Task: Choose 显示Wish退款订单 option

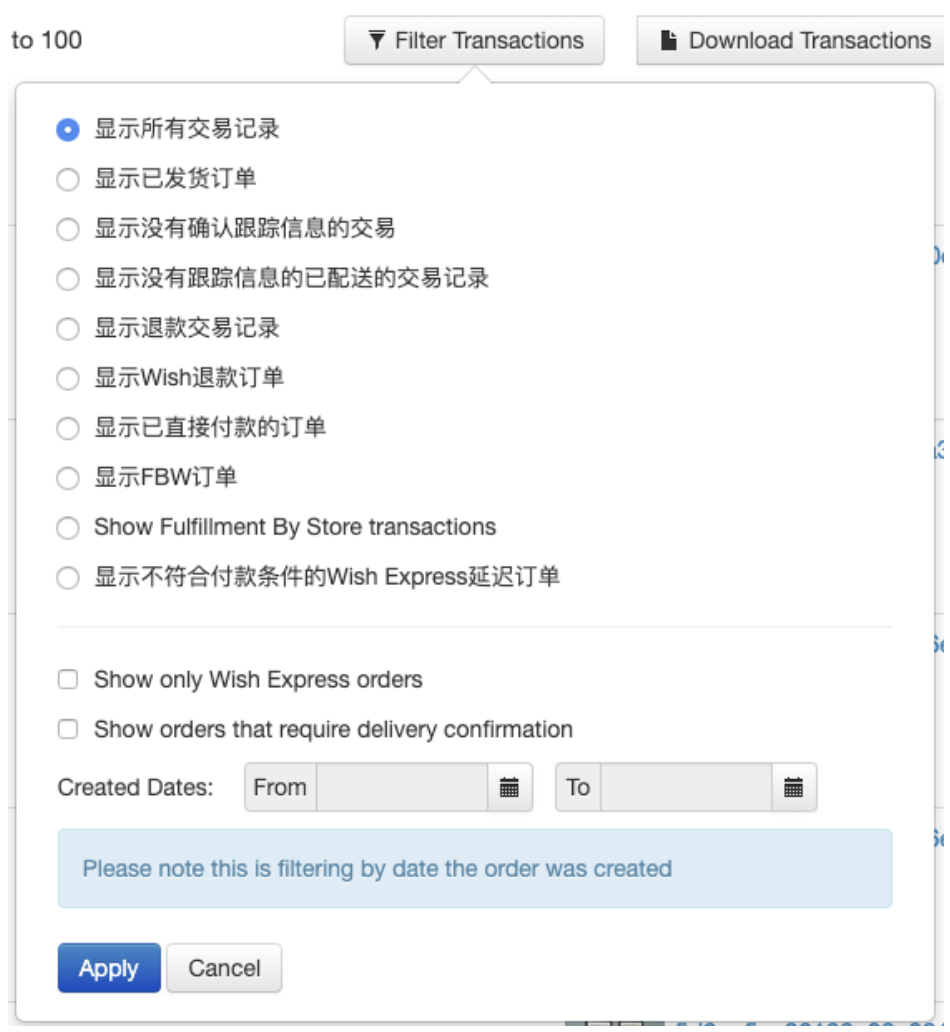Action: pyautogui.click(x=67, y=378)
